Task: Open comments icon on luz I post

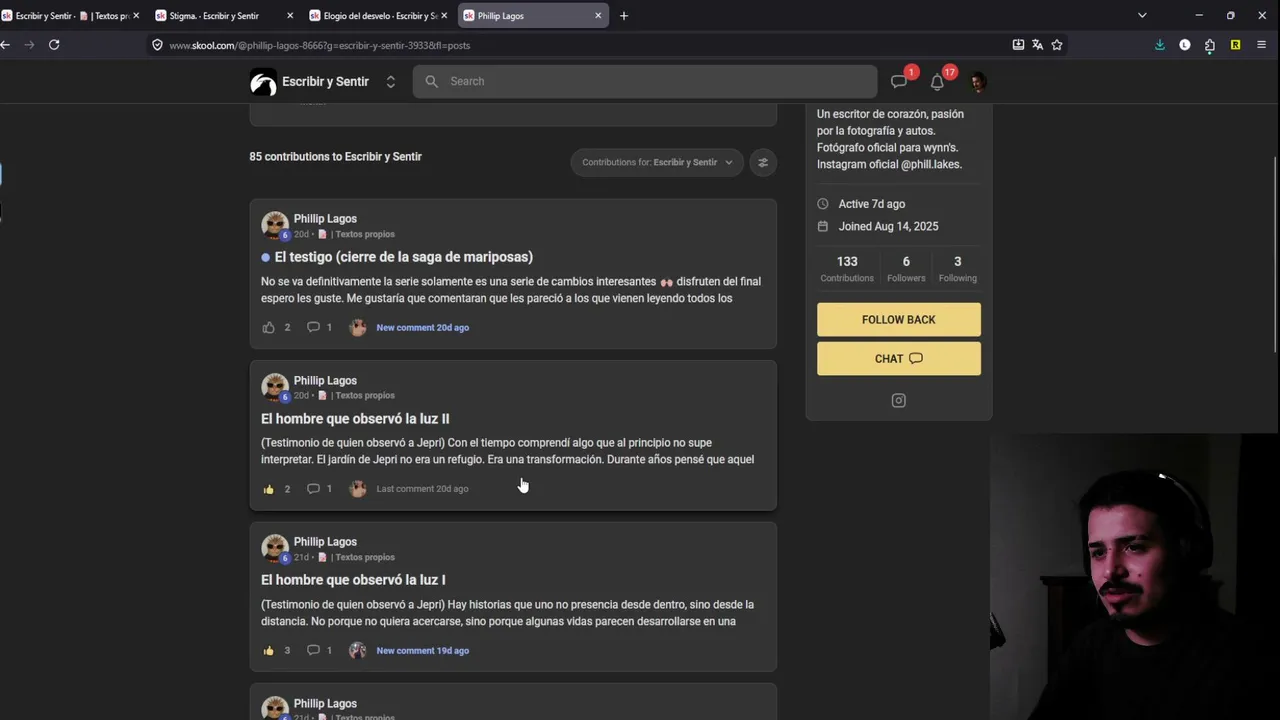Action: click(313, 650)
